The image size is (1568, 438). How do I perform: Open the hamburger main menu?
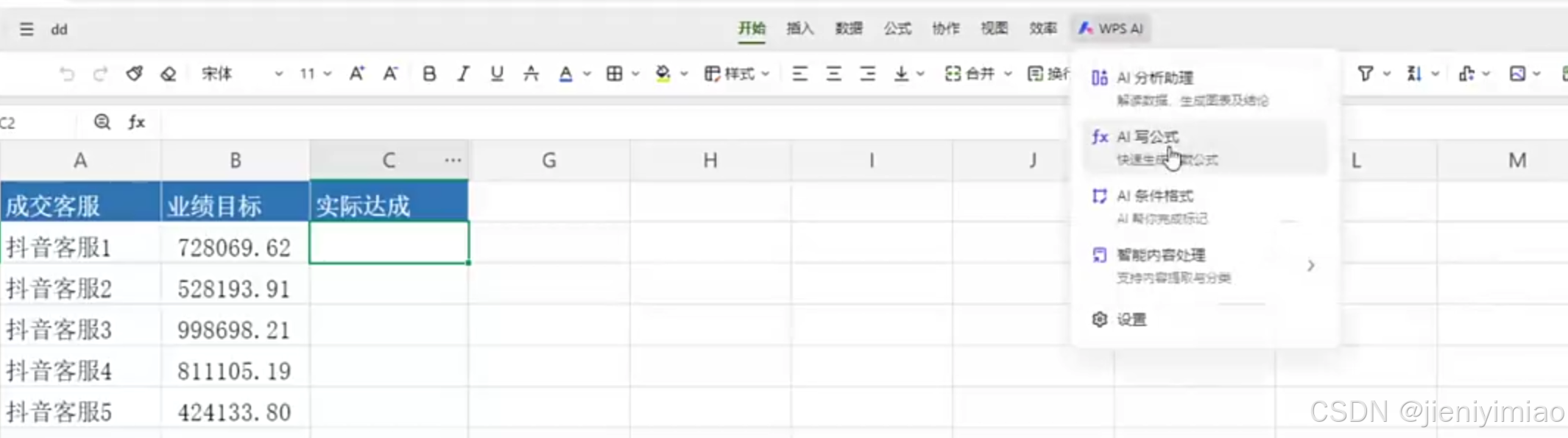pyautogui.click(x=27, y=29)
